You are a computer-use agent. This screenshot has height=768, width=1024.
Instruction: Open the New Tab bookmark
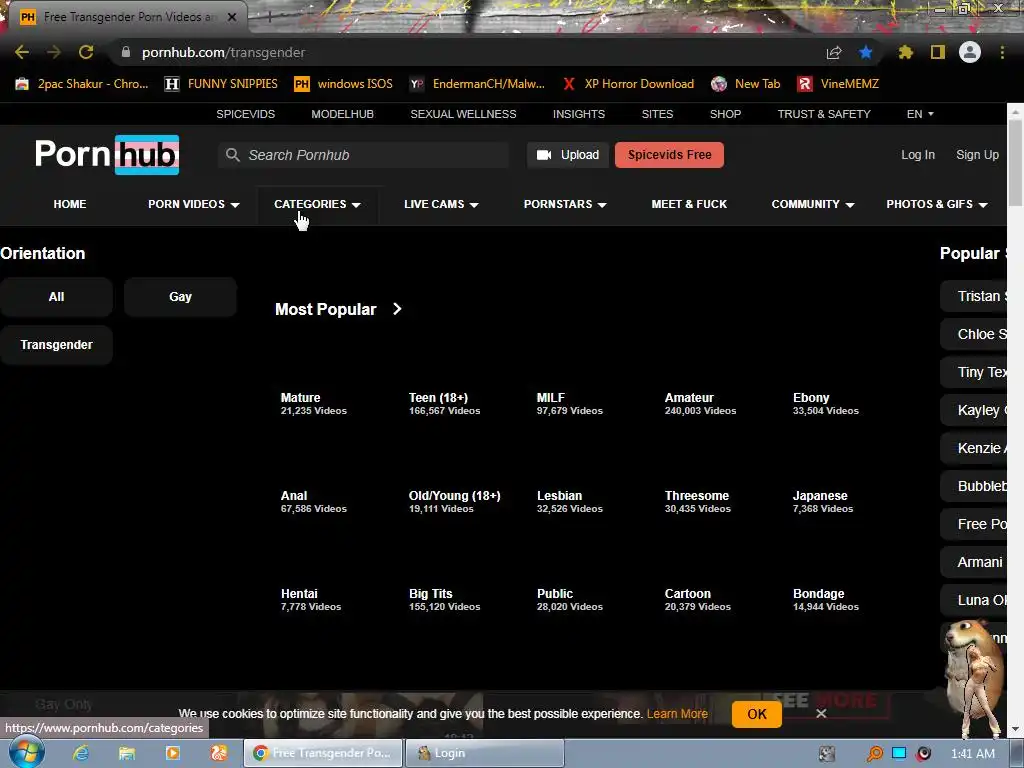click(x=746, y=84)
